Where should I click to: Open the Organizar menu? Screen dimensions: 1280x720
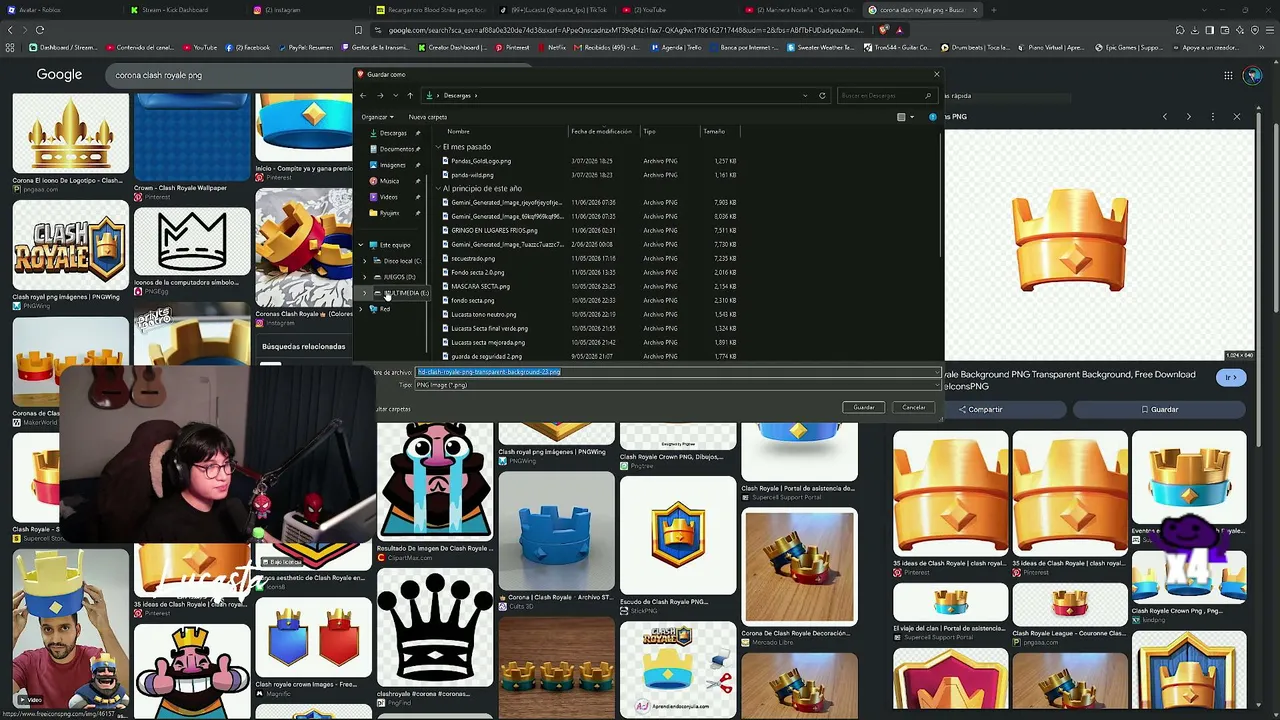(x=378, y=117)
